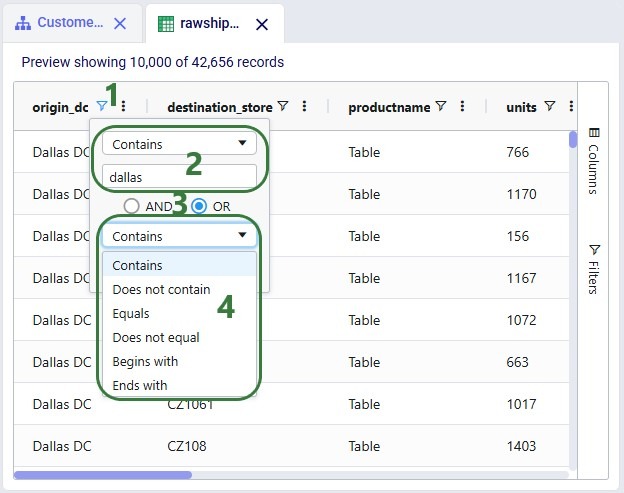The image size is (624, 493).
Task: Focus the filter text field containing dallas
Action: 179,177
